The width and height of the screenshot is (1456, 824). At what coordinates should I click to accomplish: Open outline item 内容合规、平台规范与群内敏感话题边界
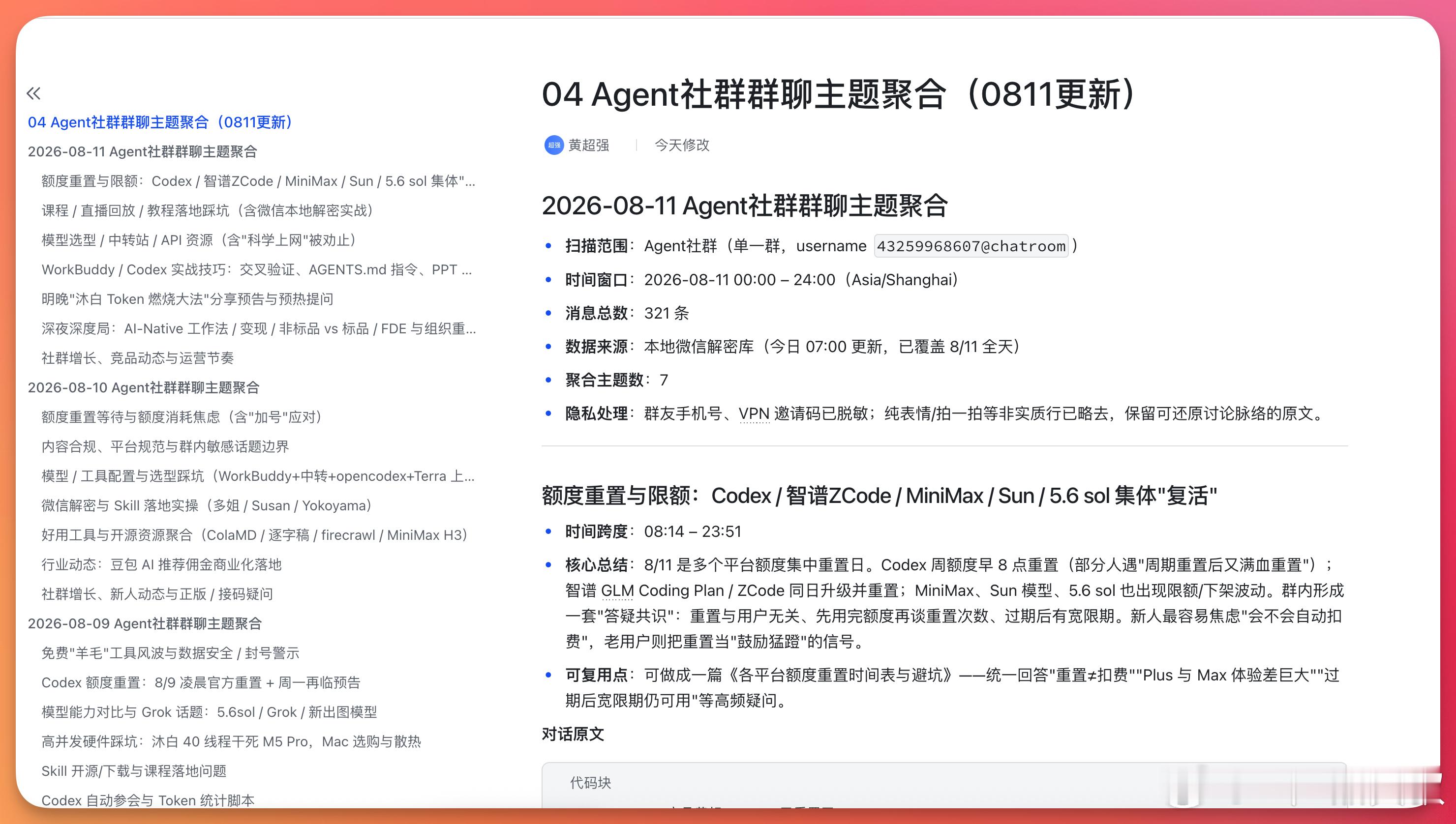pyautogui.click(x=165, y=446)
